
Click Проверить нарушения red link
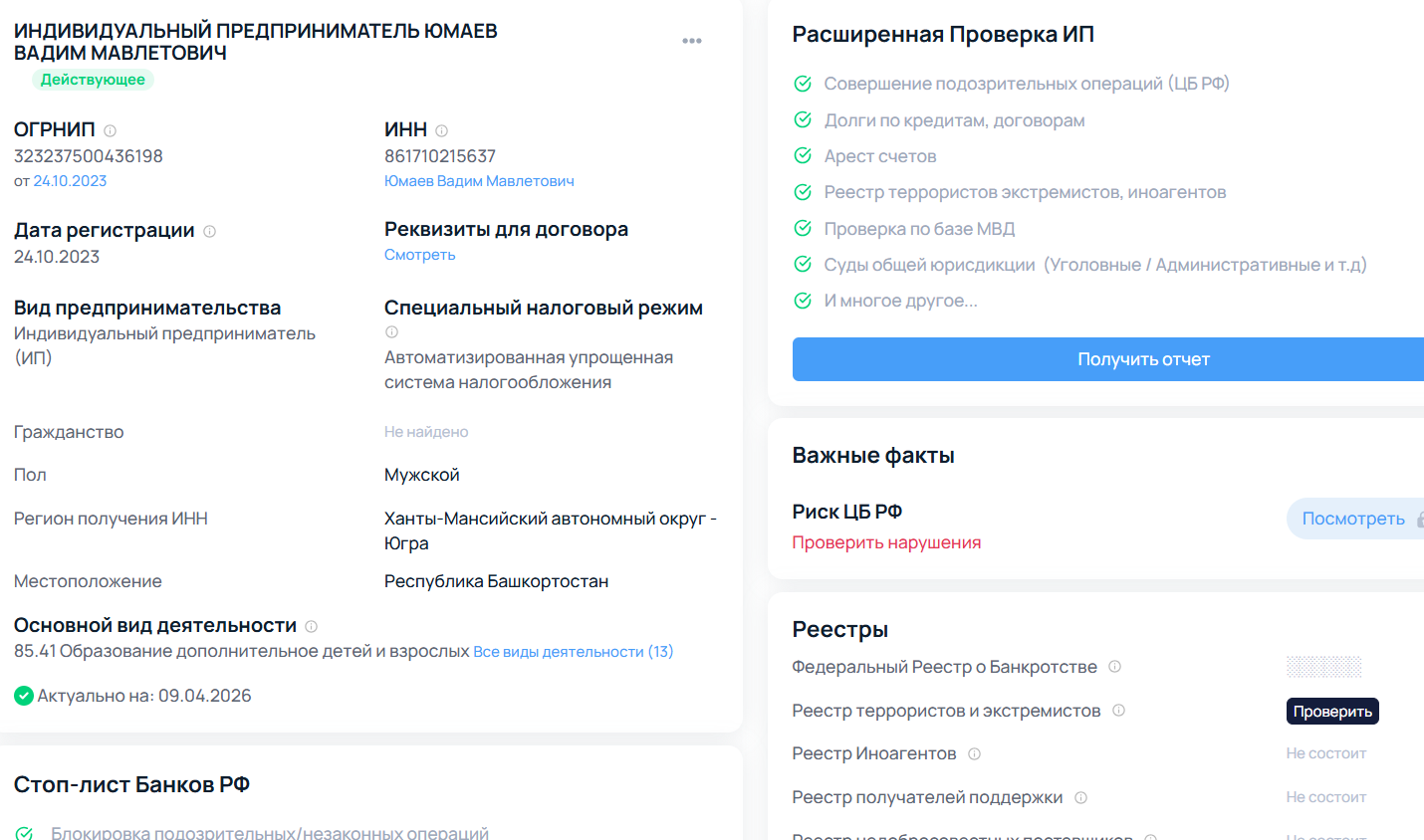point(886,542)
